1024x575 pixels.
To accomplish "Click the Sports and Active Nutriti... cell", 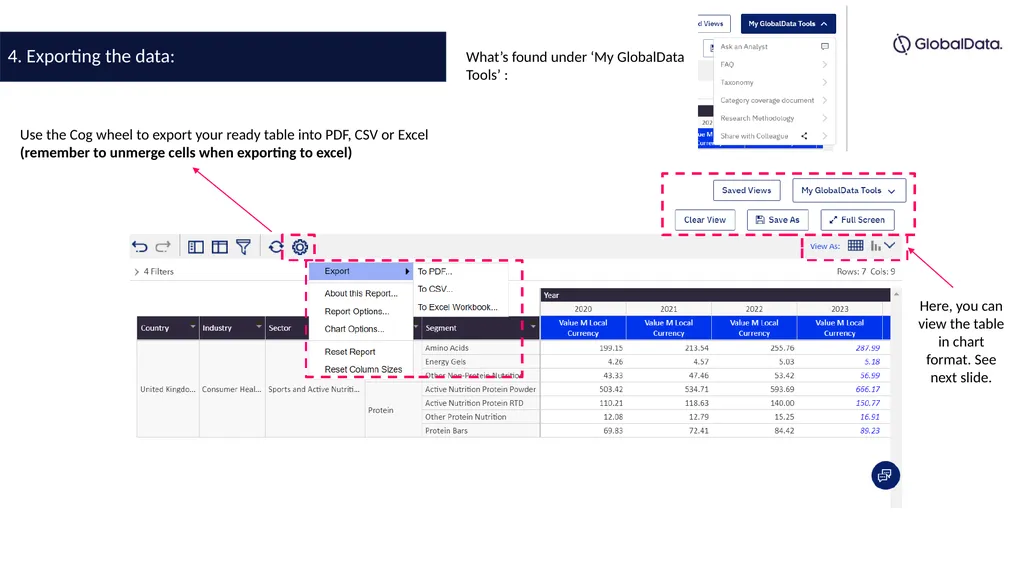I will [x=314, y=389].
